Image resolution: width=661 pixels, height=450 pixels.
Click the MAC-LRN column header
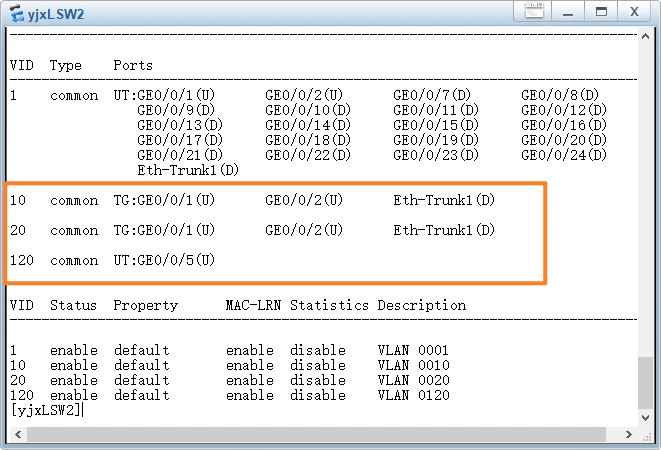[x=253, y=305]
